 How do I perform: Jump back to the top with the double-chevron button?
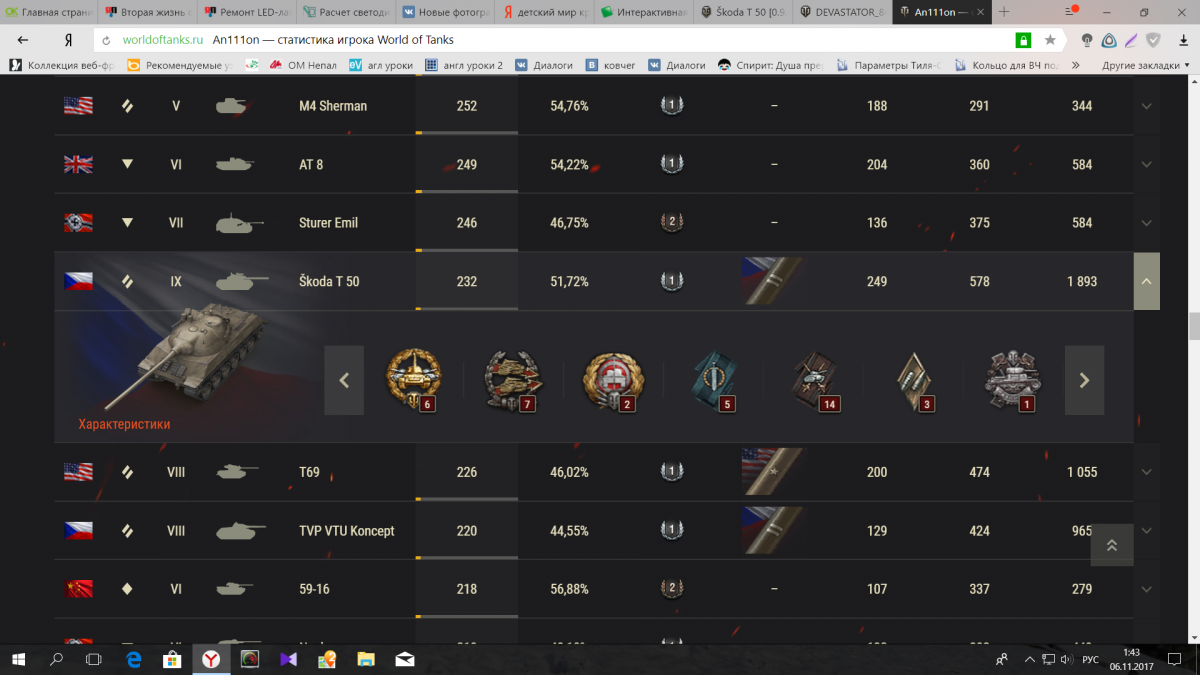1111,545
